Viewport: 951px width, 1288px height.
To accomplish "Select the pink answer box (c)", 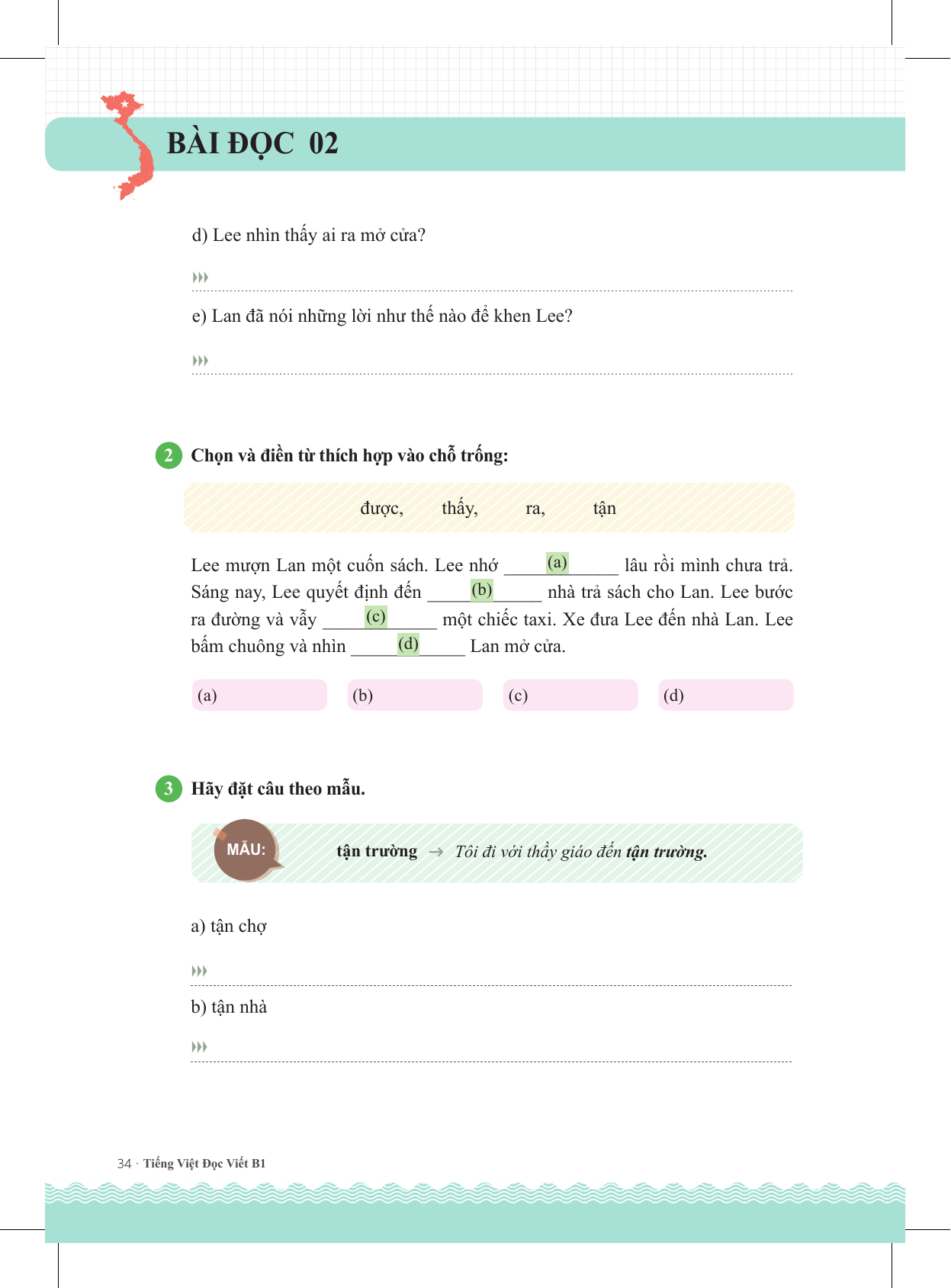I will [570, 695].
